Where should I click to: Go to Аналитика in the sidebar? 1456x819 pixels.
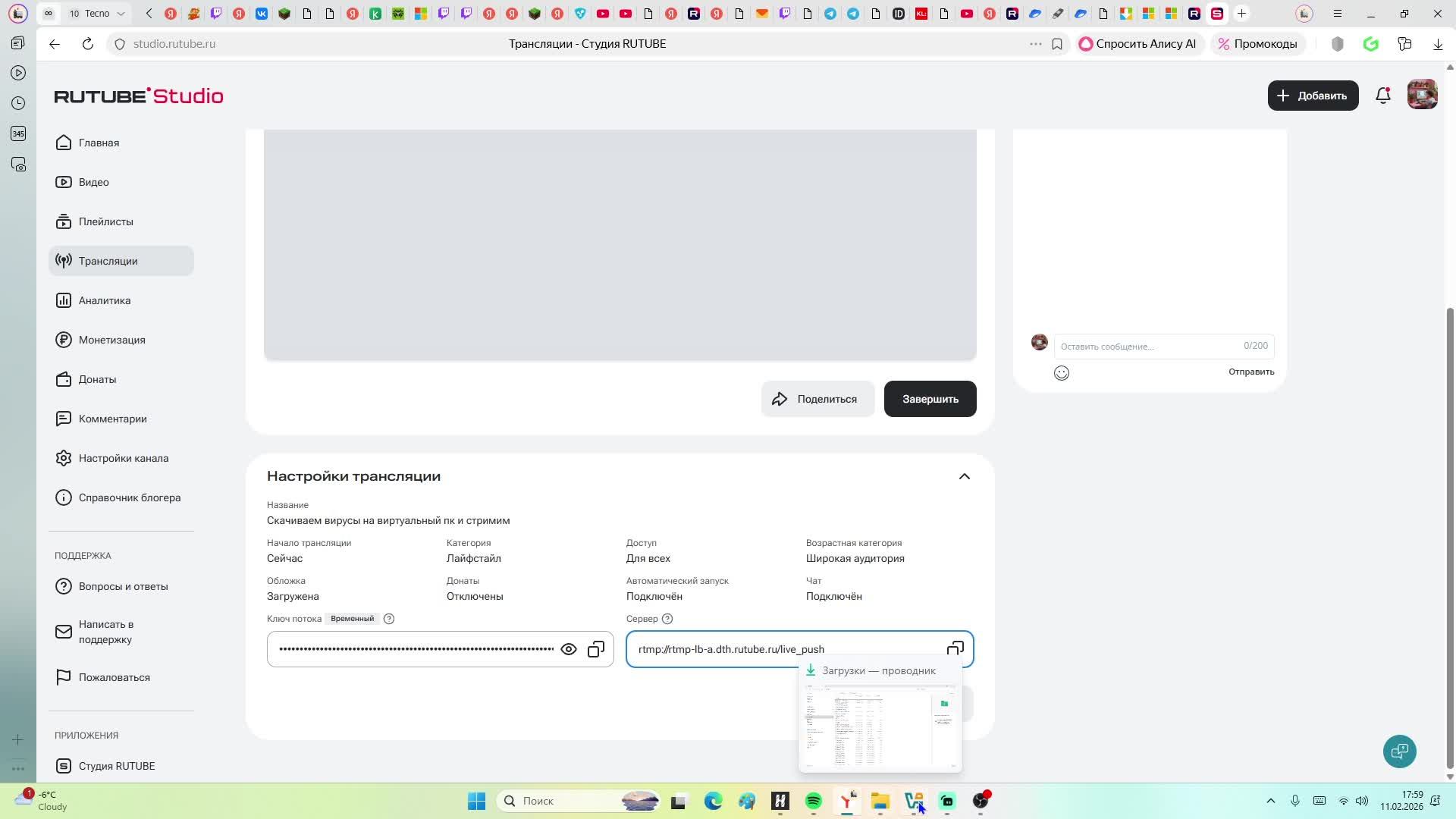click(105, 300)
